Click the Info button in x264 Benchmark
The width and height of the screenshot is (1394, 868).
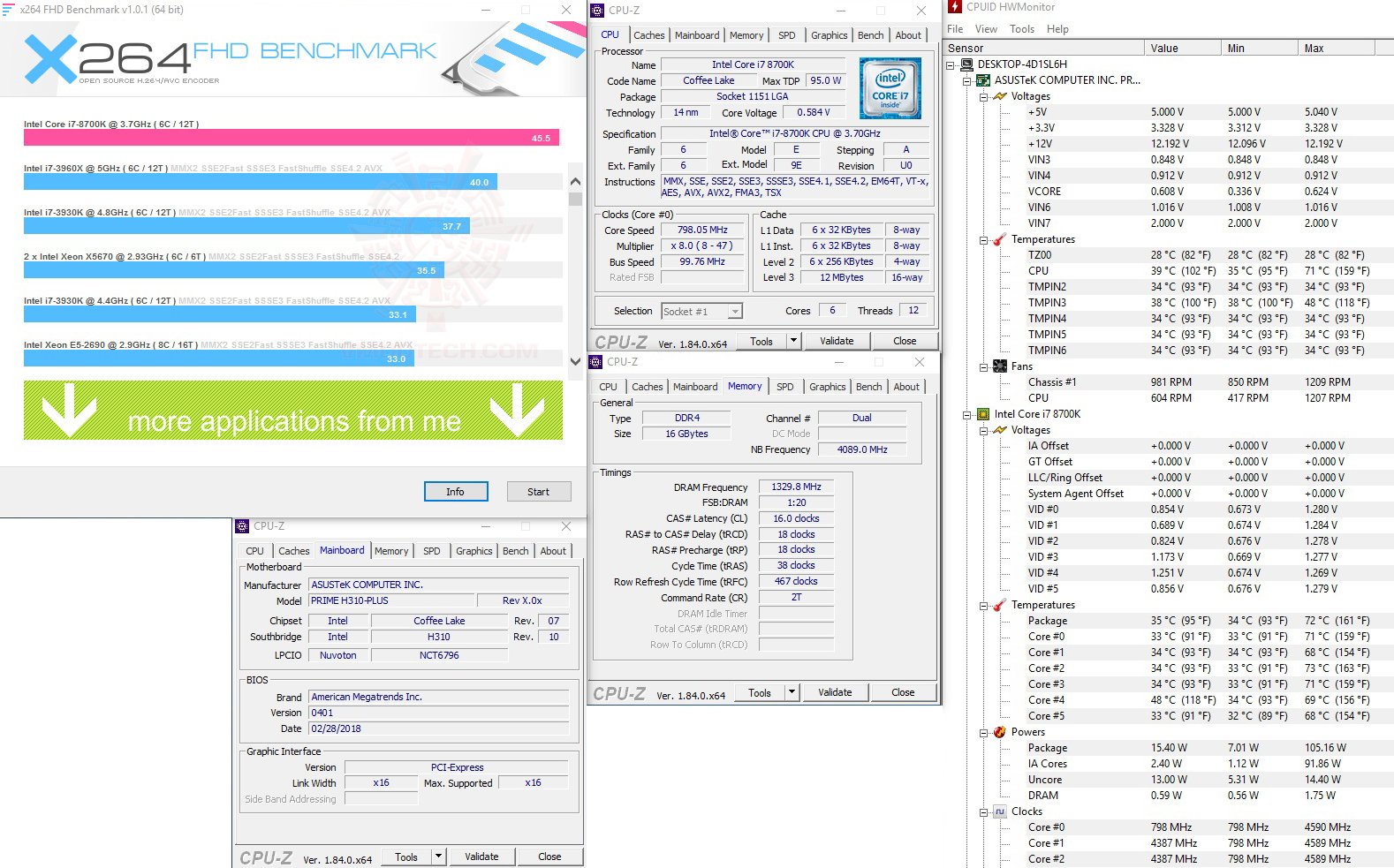[455, 492]
